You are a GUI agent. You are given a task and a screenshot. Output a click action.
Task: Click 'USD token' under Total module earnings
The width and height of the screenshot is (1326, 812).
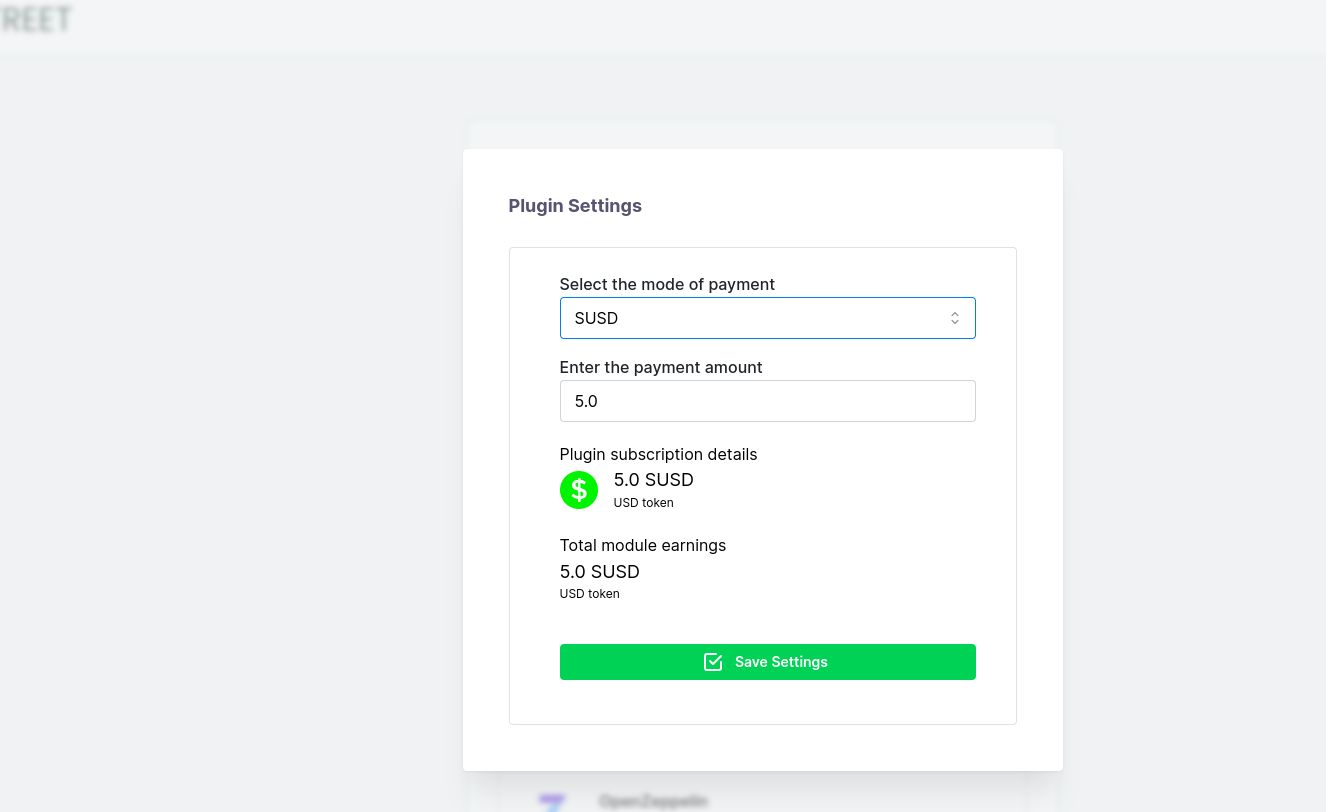(590, 594)
